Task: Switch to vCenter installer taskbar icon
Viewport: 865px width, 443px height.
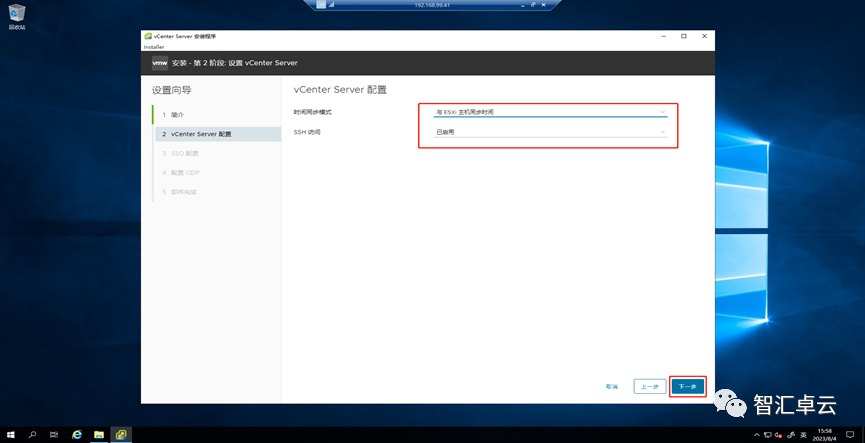Action: pos(121,435)
